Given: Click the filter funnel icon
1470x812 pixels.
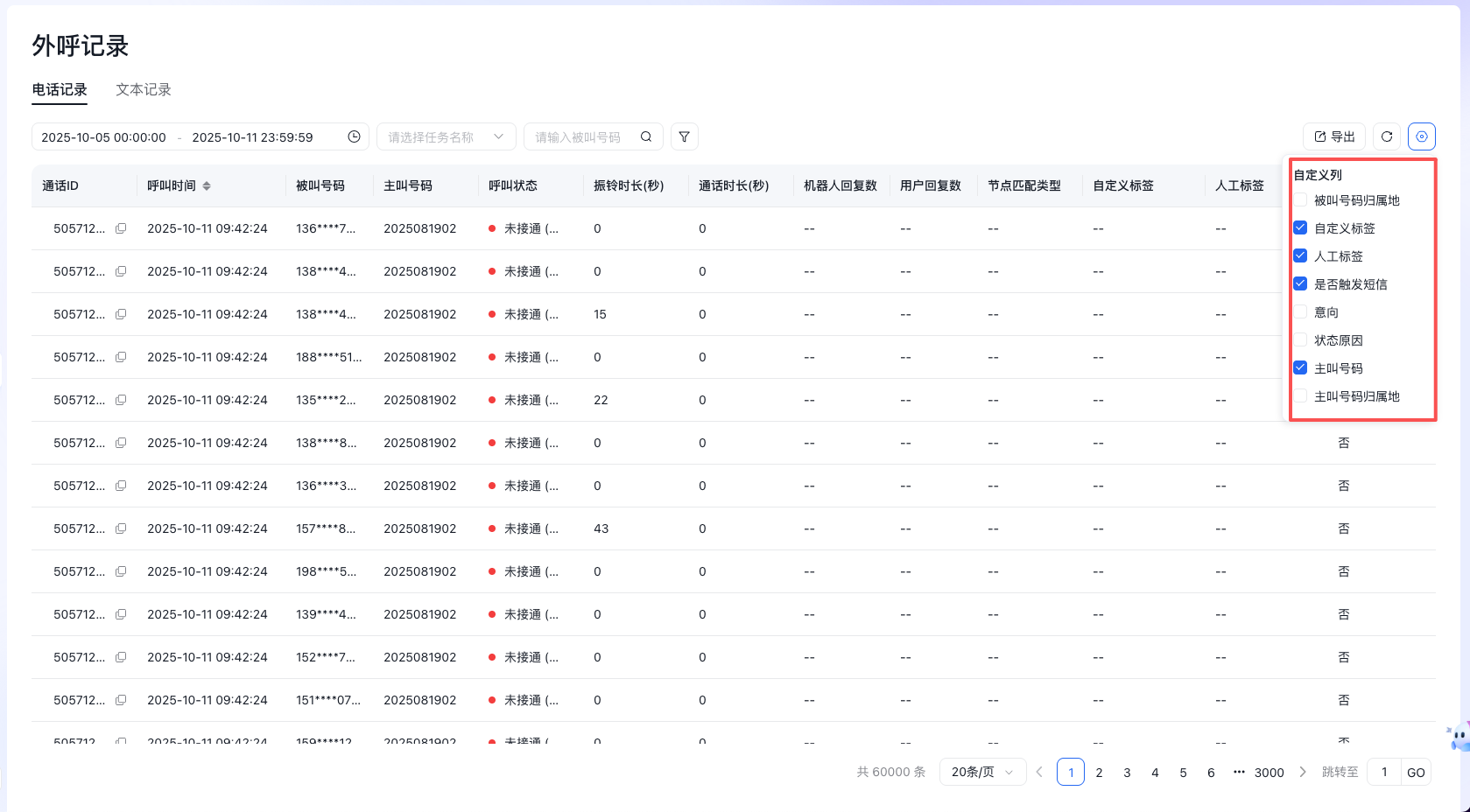Looking at the screenshot, I should click(685, 136).
